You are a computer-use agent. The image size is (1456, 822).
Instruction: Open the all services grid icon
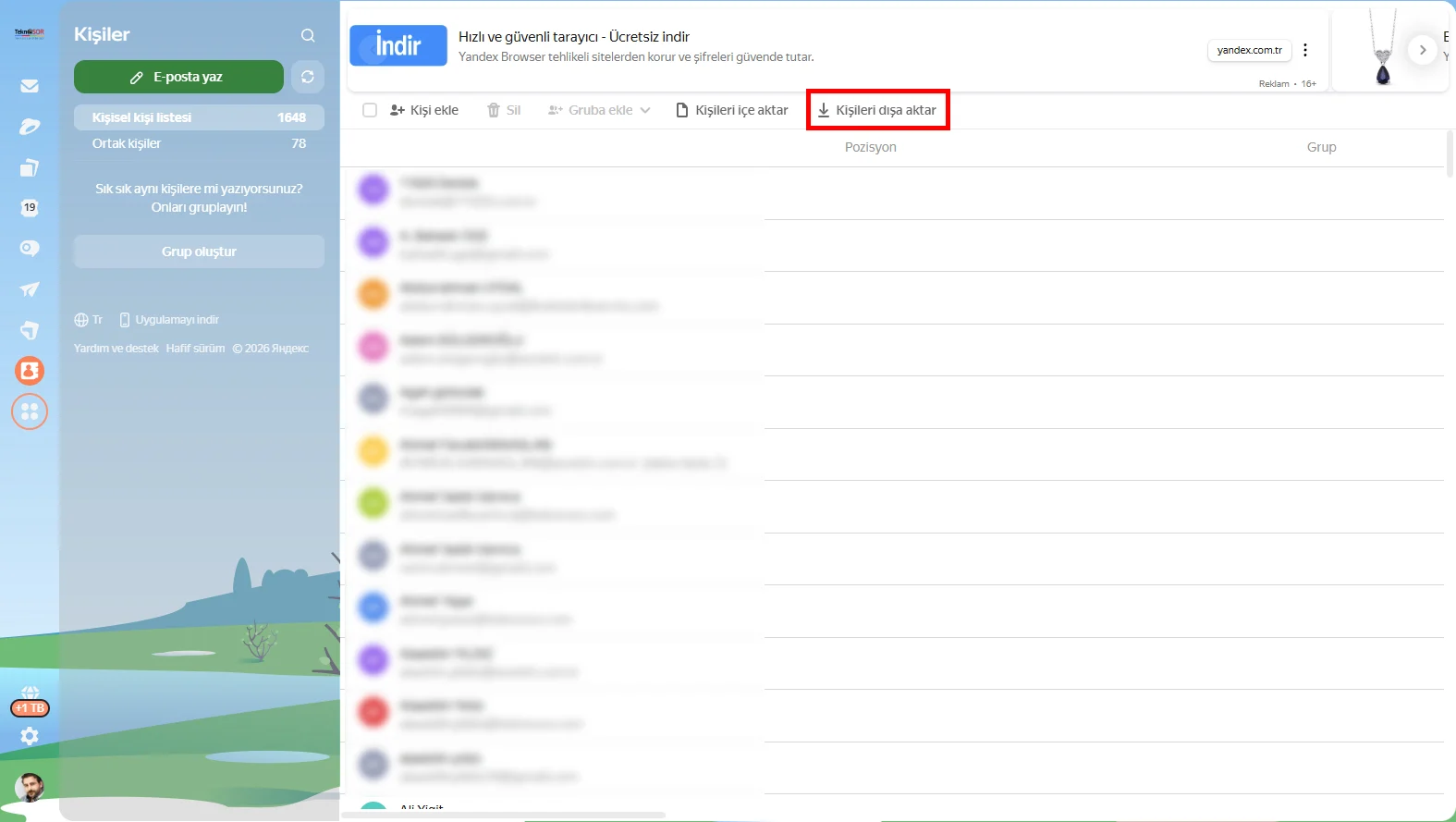point(30,411)
